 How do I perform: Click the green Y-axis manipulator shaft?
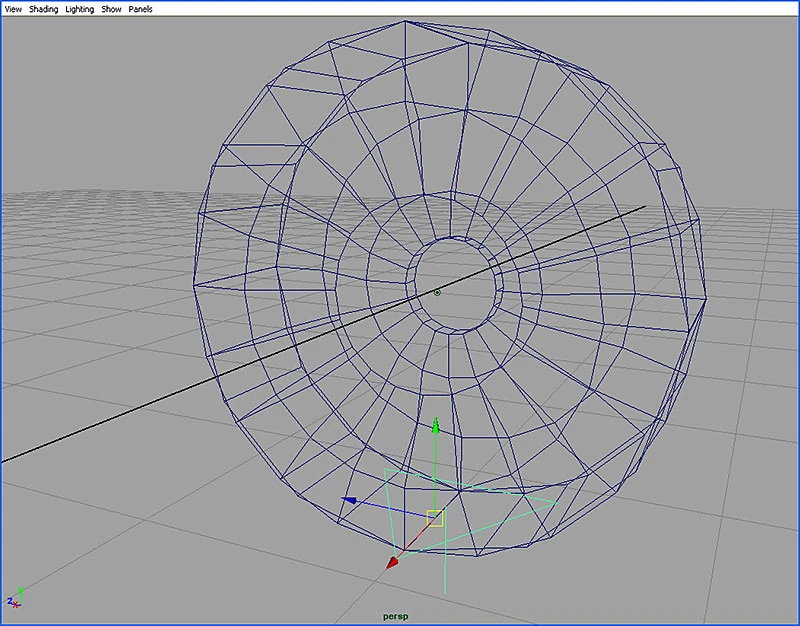(435, 470)
